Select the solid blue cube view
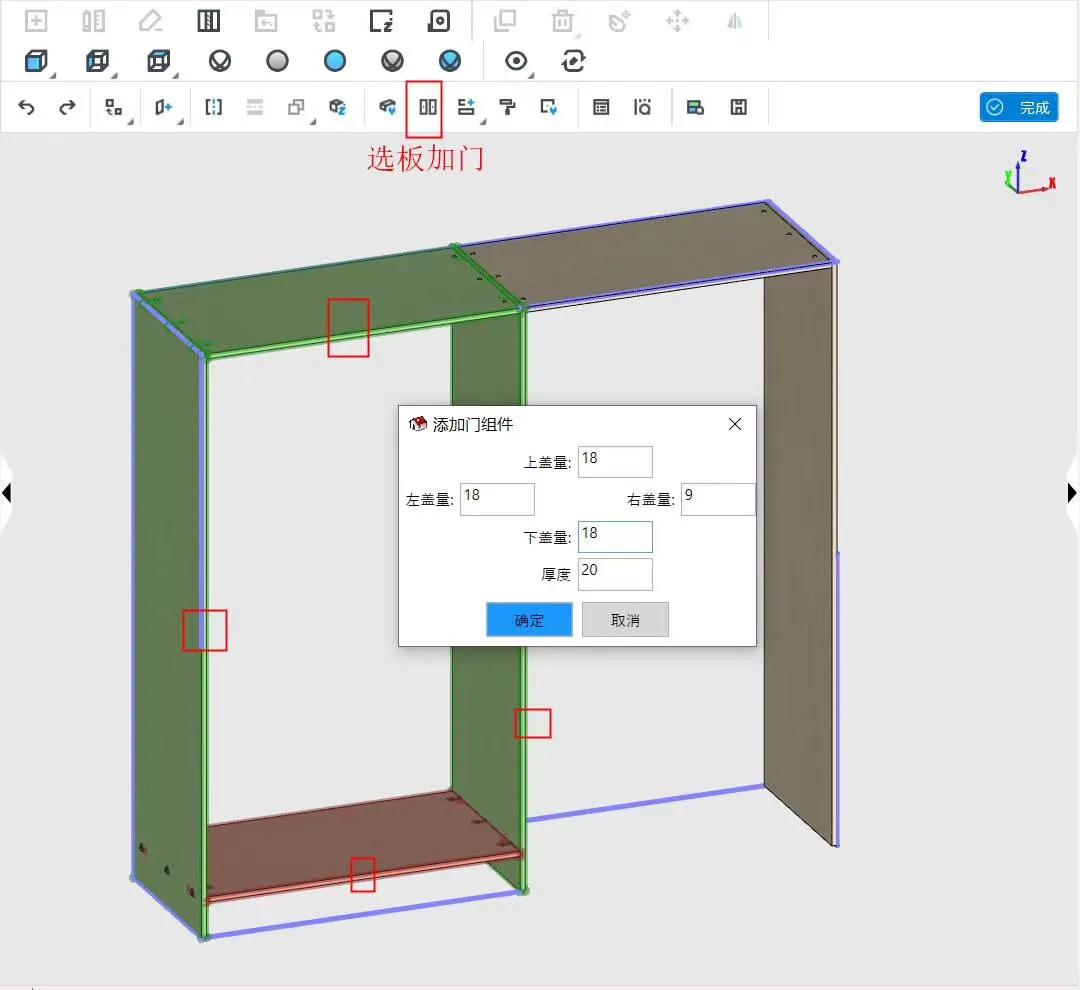Screen dimensions: 1080x990 click(36, 62)
